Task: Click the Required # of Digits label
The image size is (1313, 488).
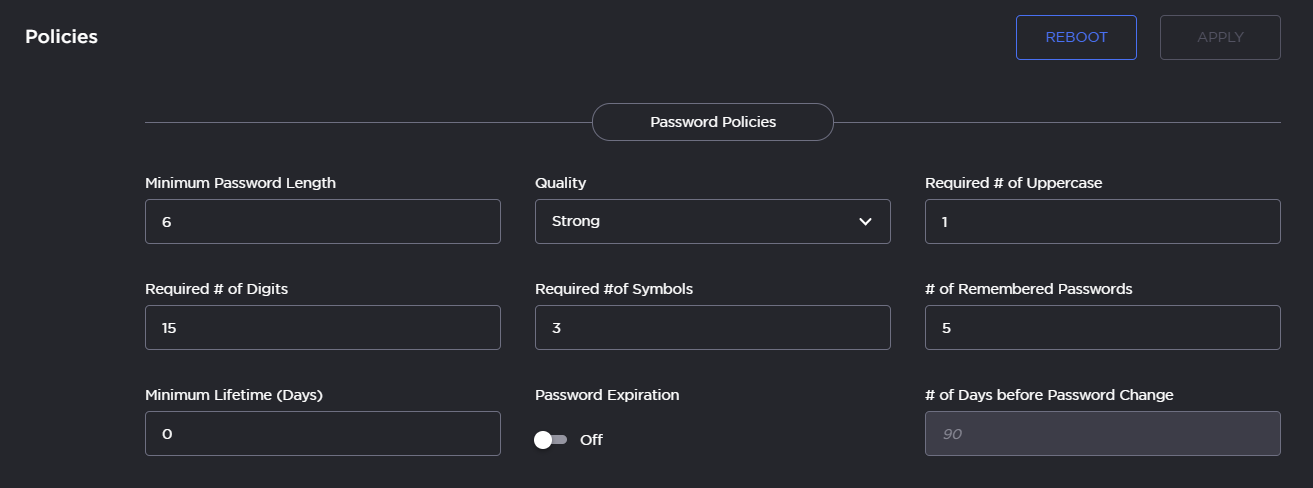Action: click(216, 289)
